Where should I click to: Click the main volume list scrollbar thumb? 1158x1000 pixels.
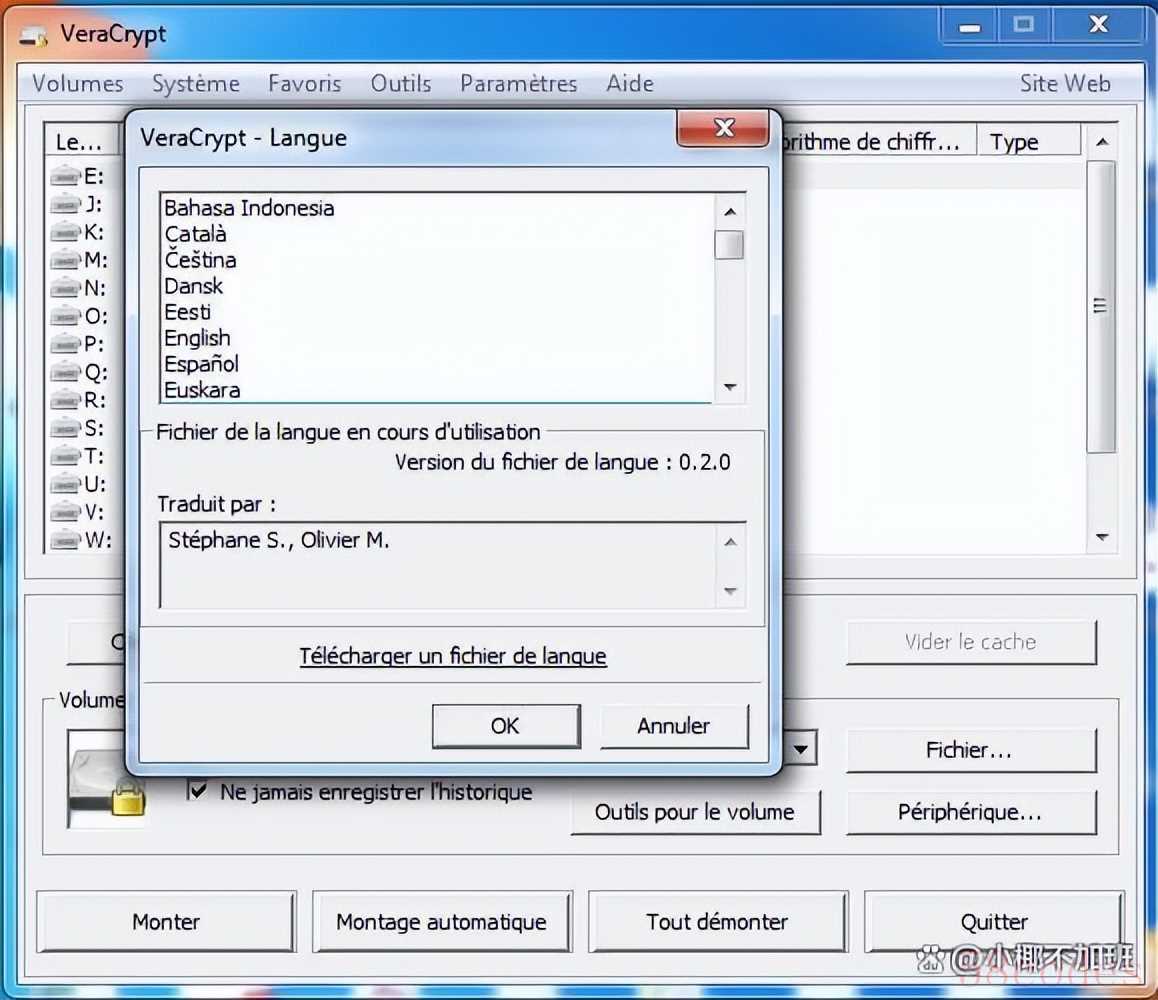[1101, 306]
